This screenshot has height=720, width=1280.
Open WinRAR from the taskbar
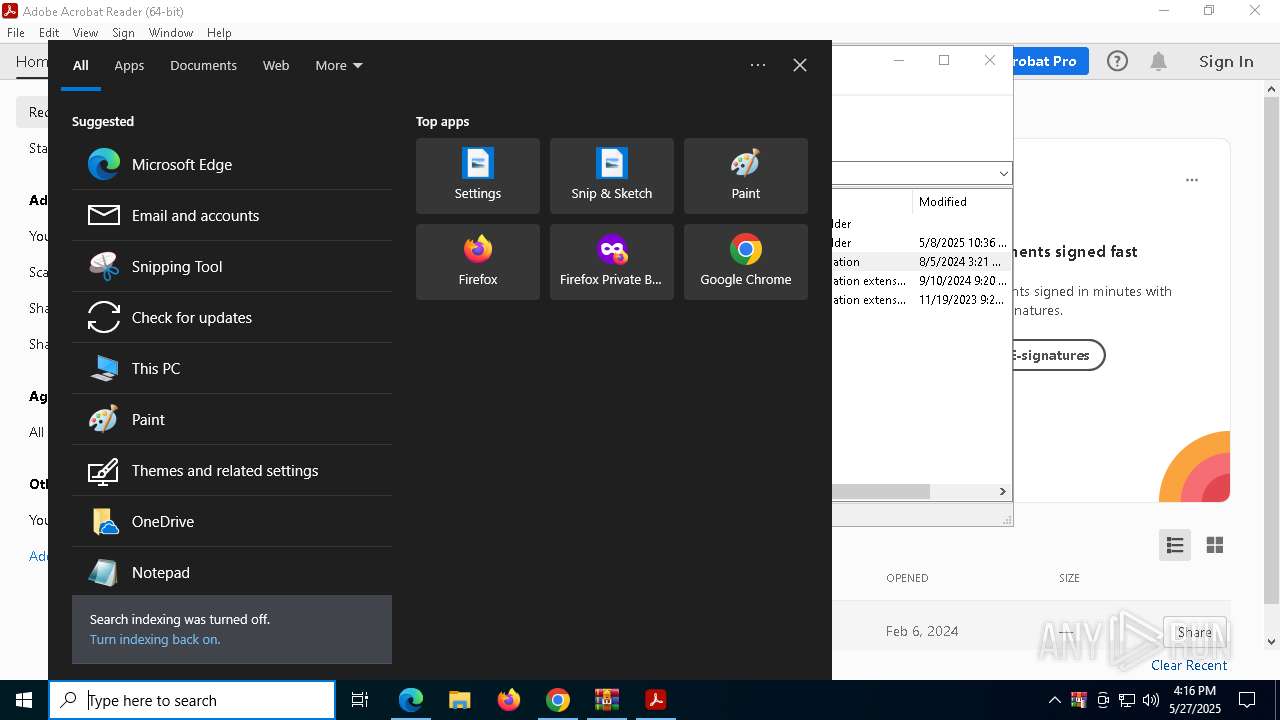click(x=607, y=700)
